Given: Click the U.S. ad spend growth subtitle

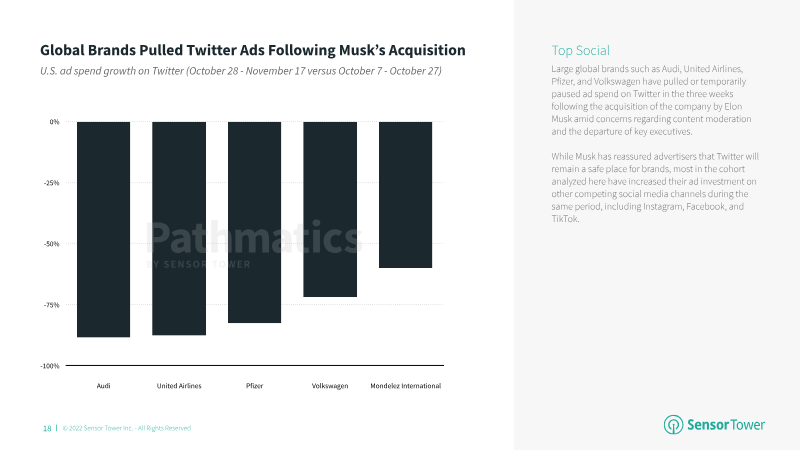Looking at the screenshot, I should click(x=241, y=71).
